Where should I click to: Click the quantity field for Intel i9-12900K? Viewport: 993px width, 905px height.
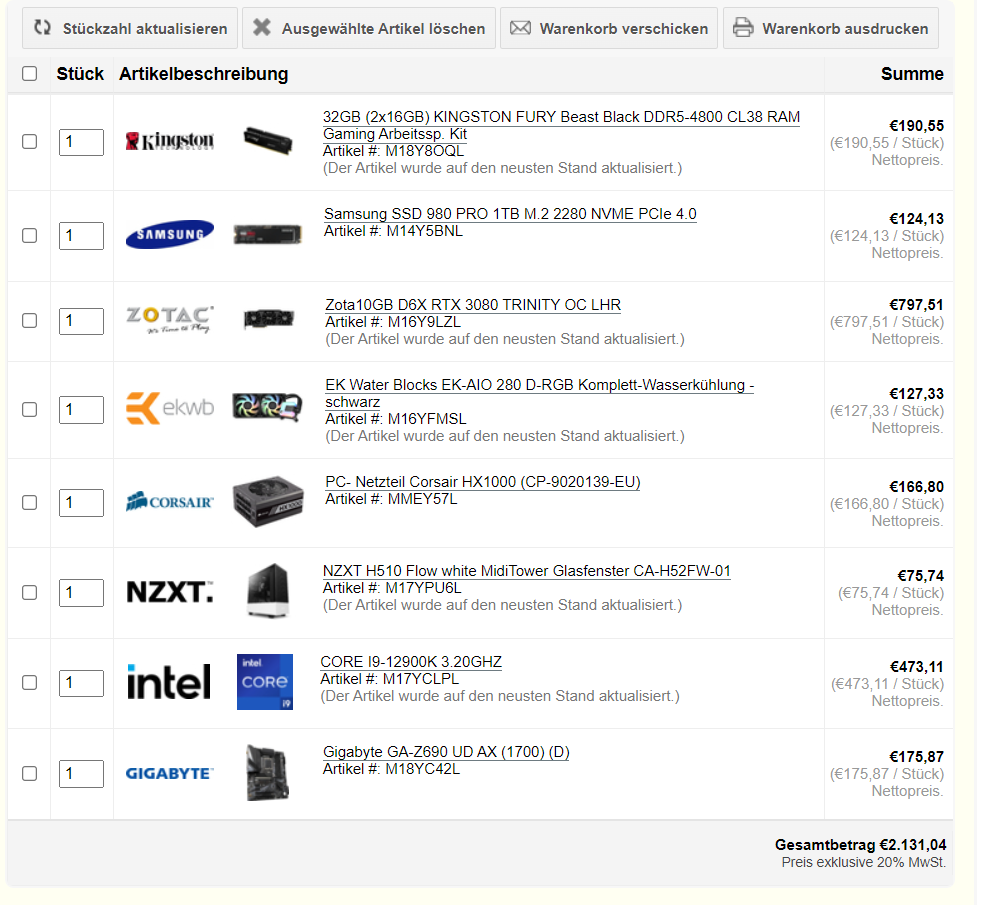click(81, 683)
